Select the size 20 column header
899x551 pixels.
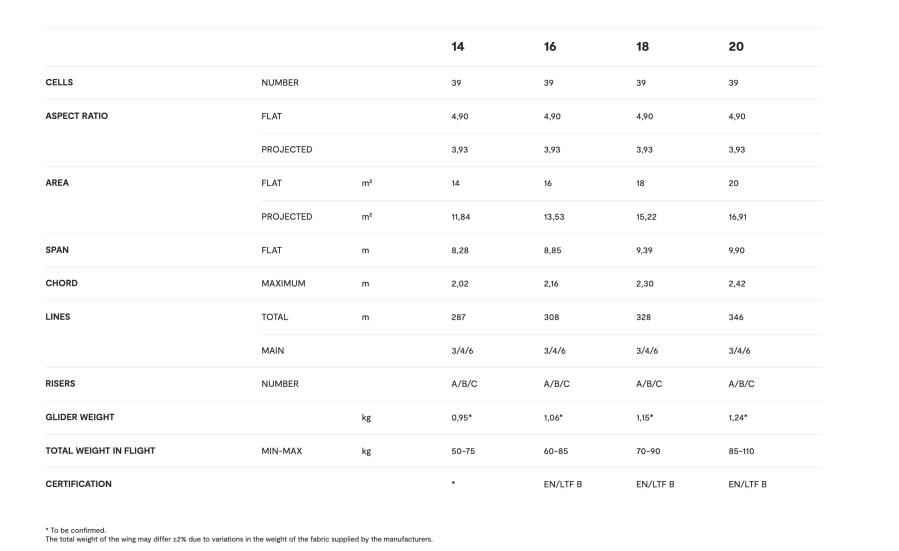736,47
